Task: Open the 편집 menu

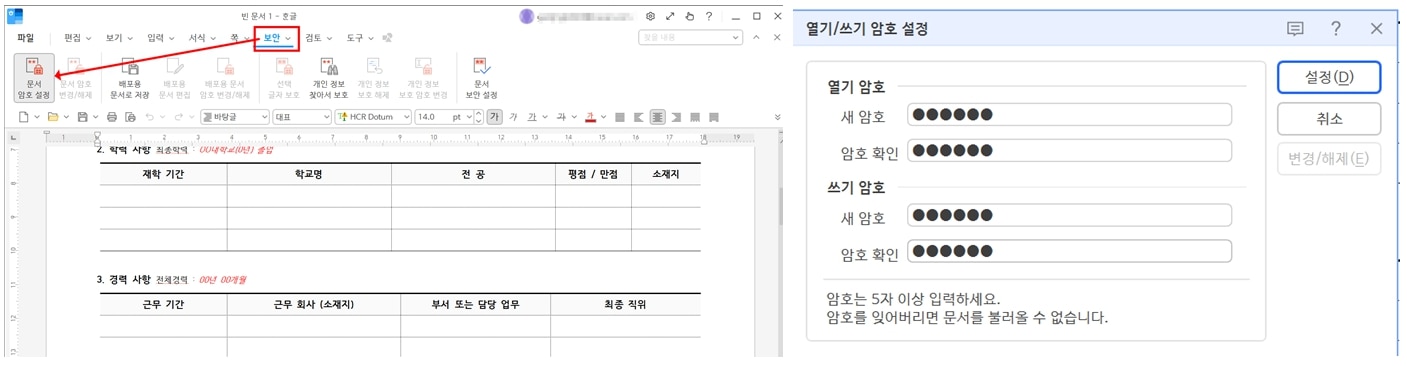Action: (77, 38)
